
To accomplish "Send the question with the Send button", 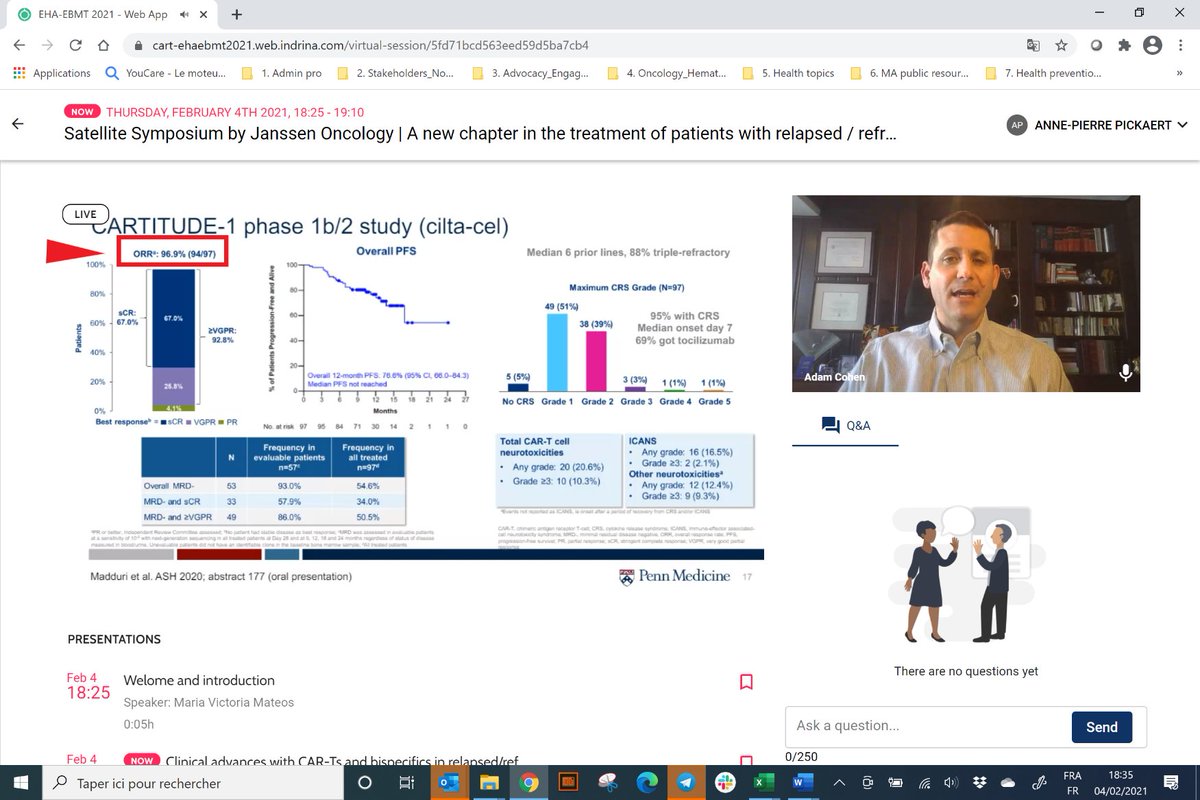I will [1102, 727].
